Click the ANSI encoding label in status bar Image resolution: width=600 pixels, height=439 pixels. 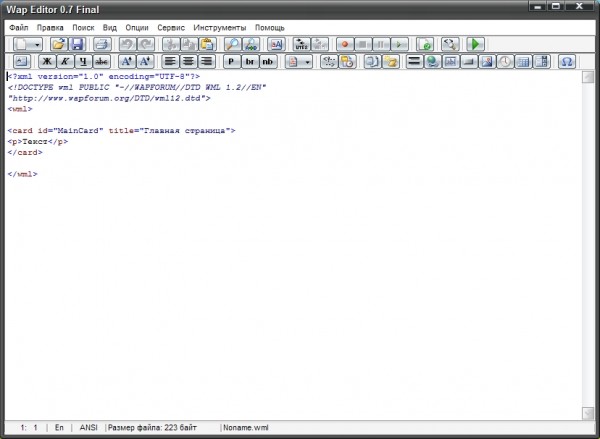(88, 427)
